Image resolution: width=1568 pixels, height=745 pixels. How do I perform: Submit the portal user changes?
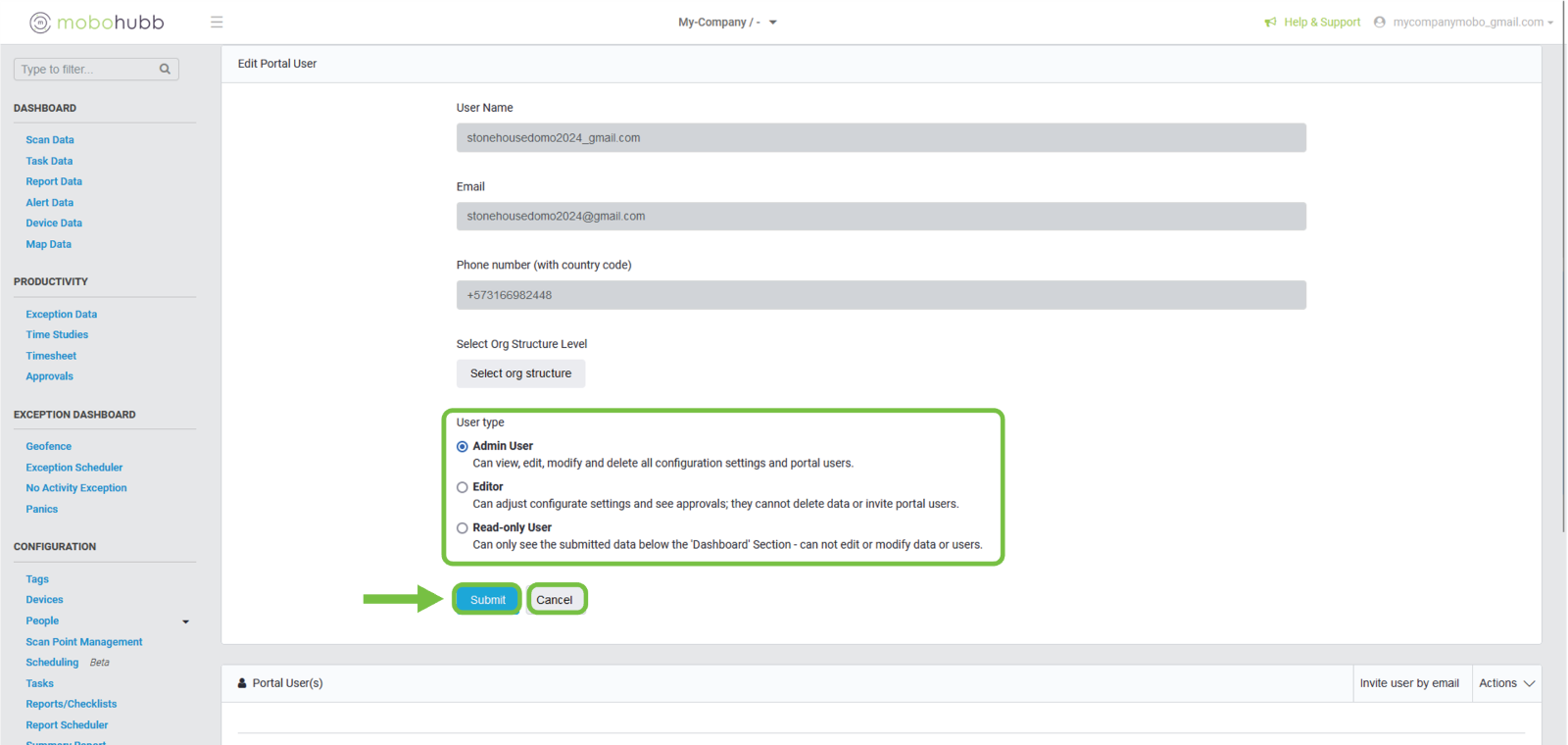[487, 600]
